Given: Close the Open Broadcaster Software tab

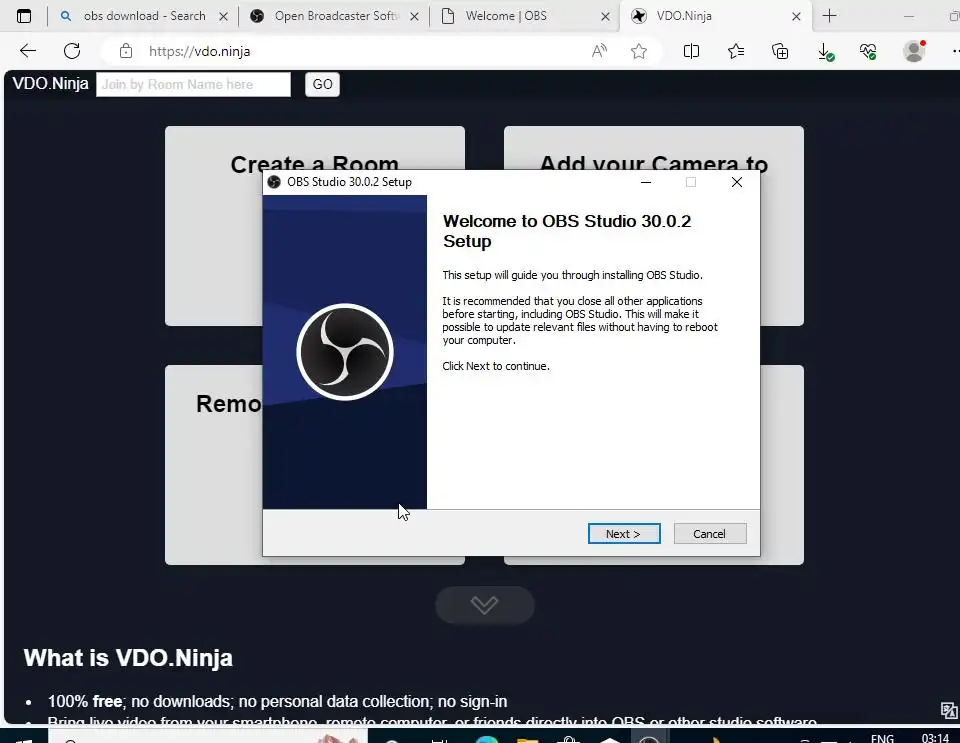Looking at the screenshot, I should click(x=414, y=17).
